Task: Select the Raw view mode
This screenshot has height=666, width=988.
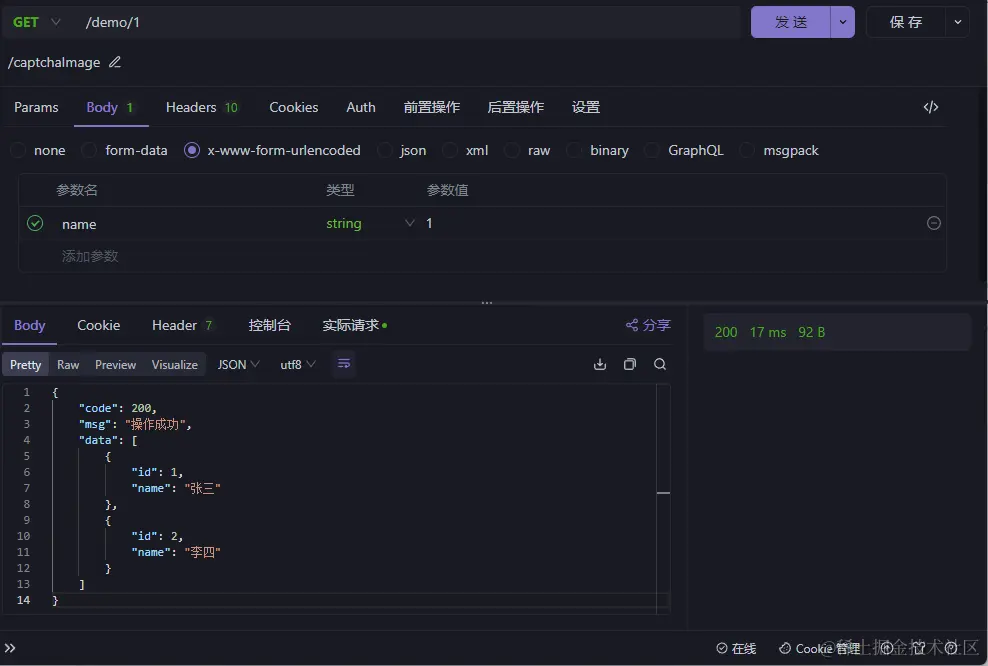Action: [68, 364]
